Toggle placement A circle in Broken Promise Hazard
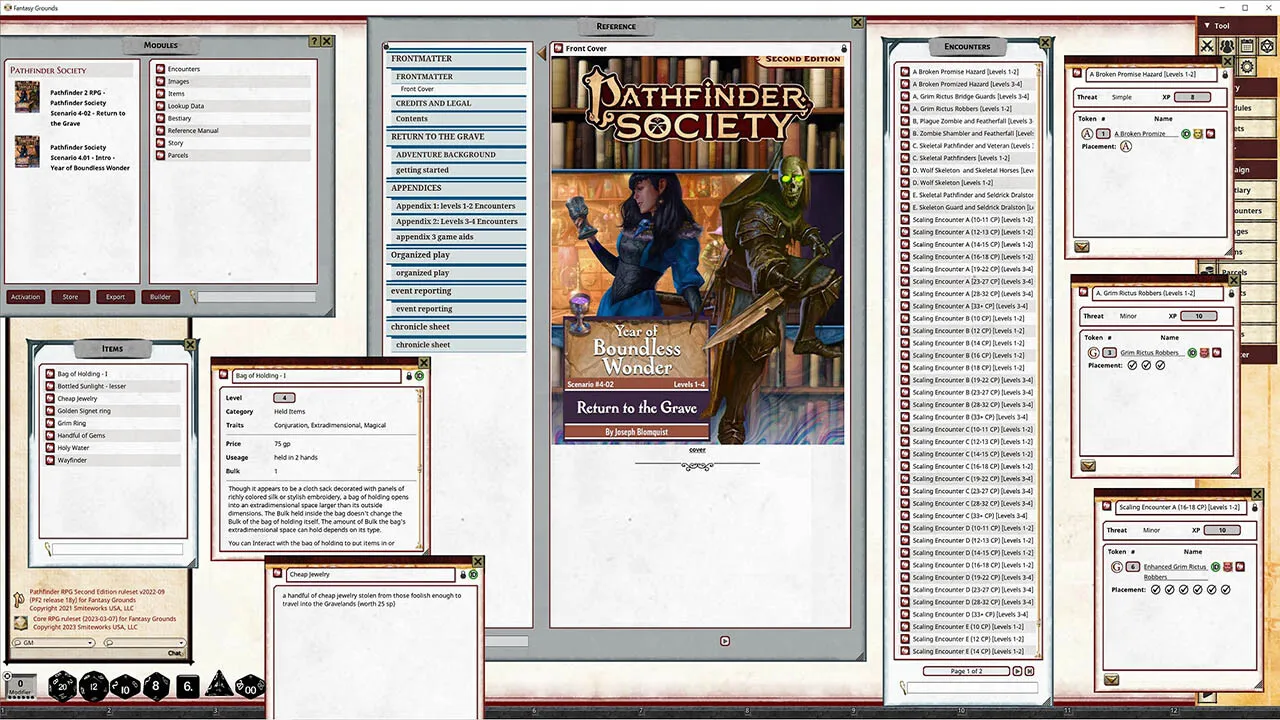This screenshot has width=1280, height=720. [1125, 146]
